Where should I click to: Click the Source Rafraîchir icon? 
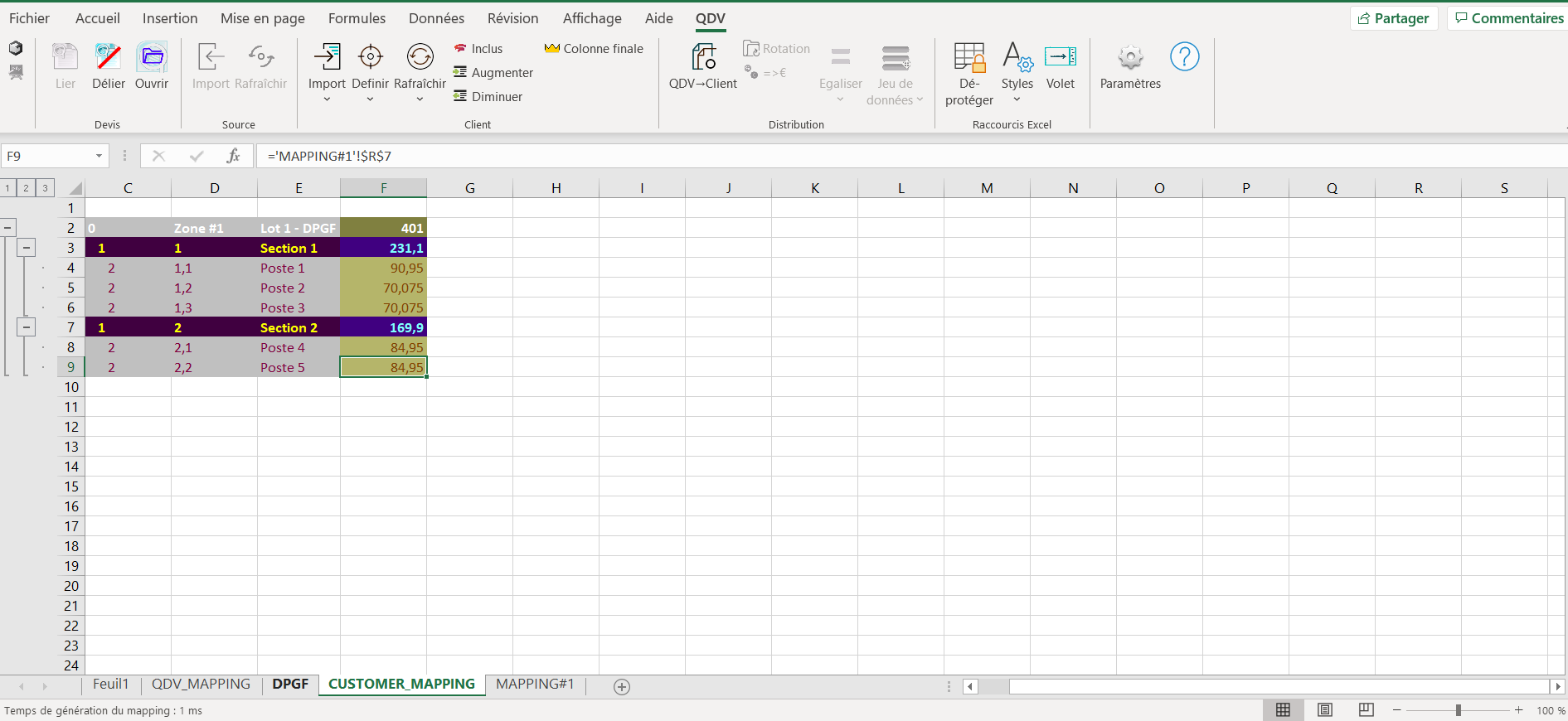(261, 57)
